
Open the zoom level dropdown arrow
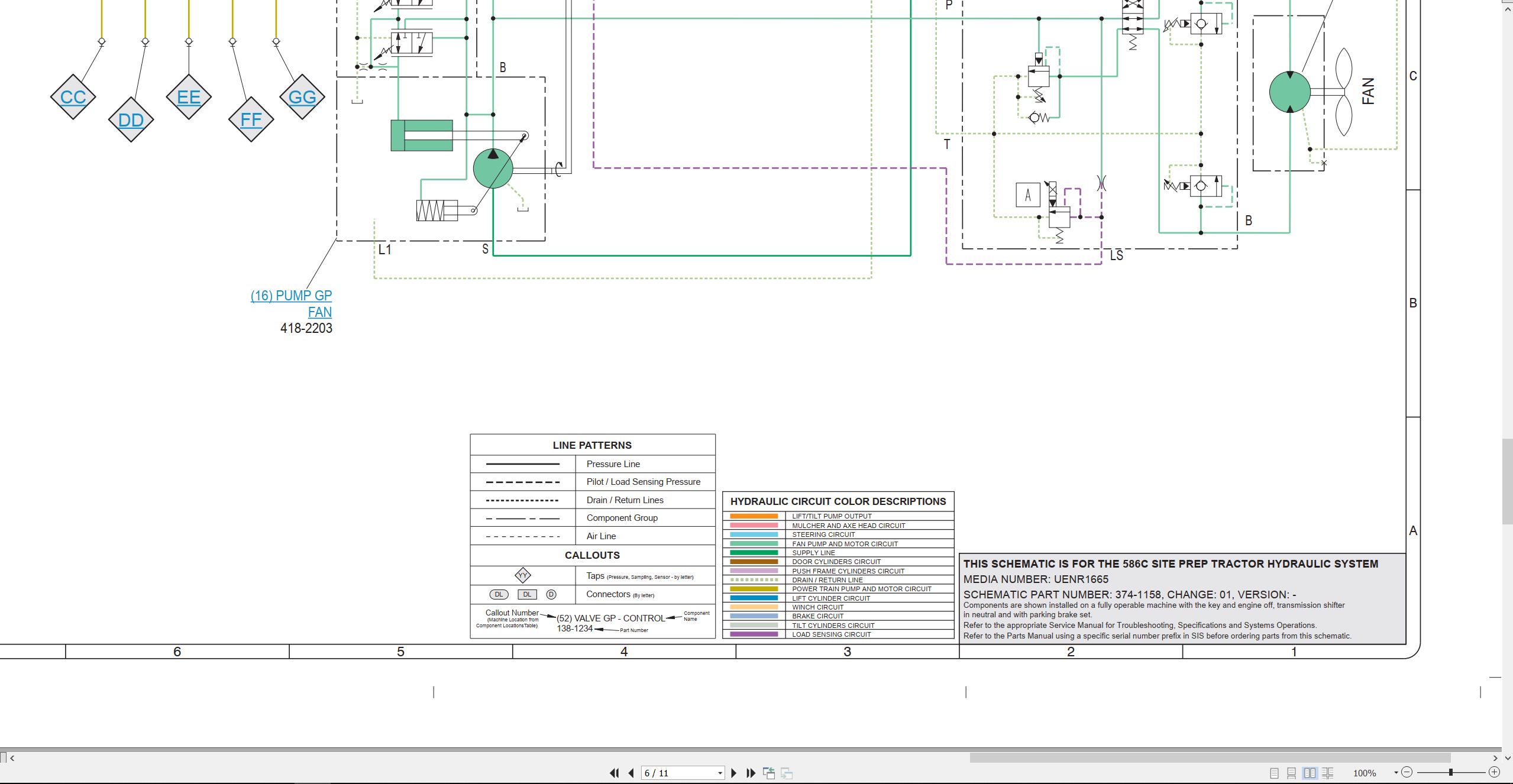(1396, 773)
